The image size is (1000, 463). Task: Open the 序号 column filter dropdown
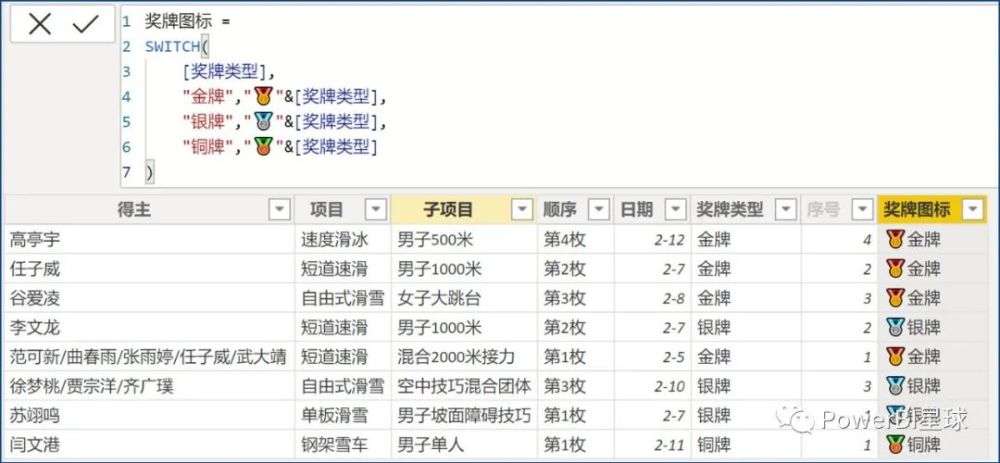pos(862,209)
